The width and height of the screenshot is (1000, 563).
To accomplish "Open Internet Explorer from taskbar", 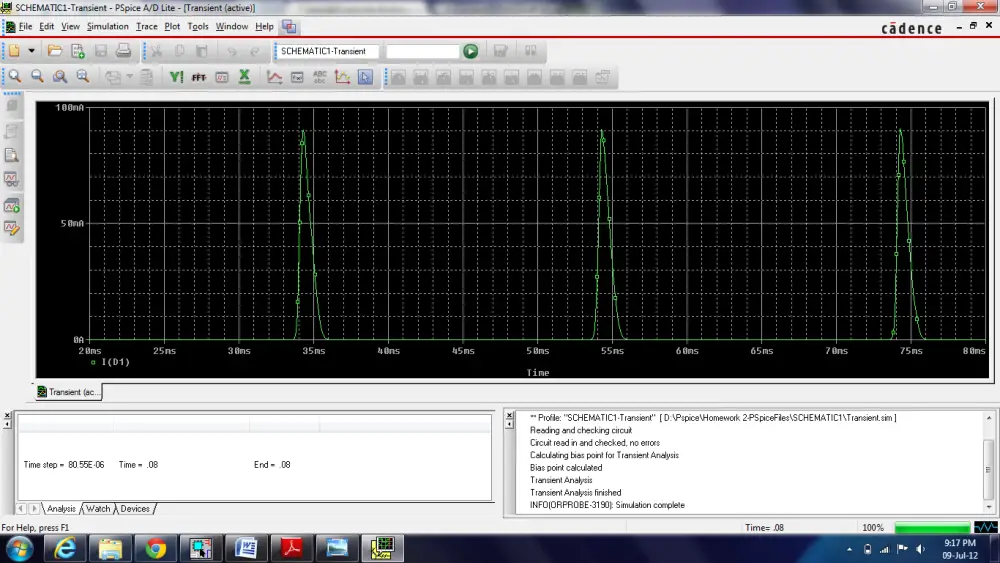I will (65, 548).
